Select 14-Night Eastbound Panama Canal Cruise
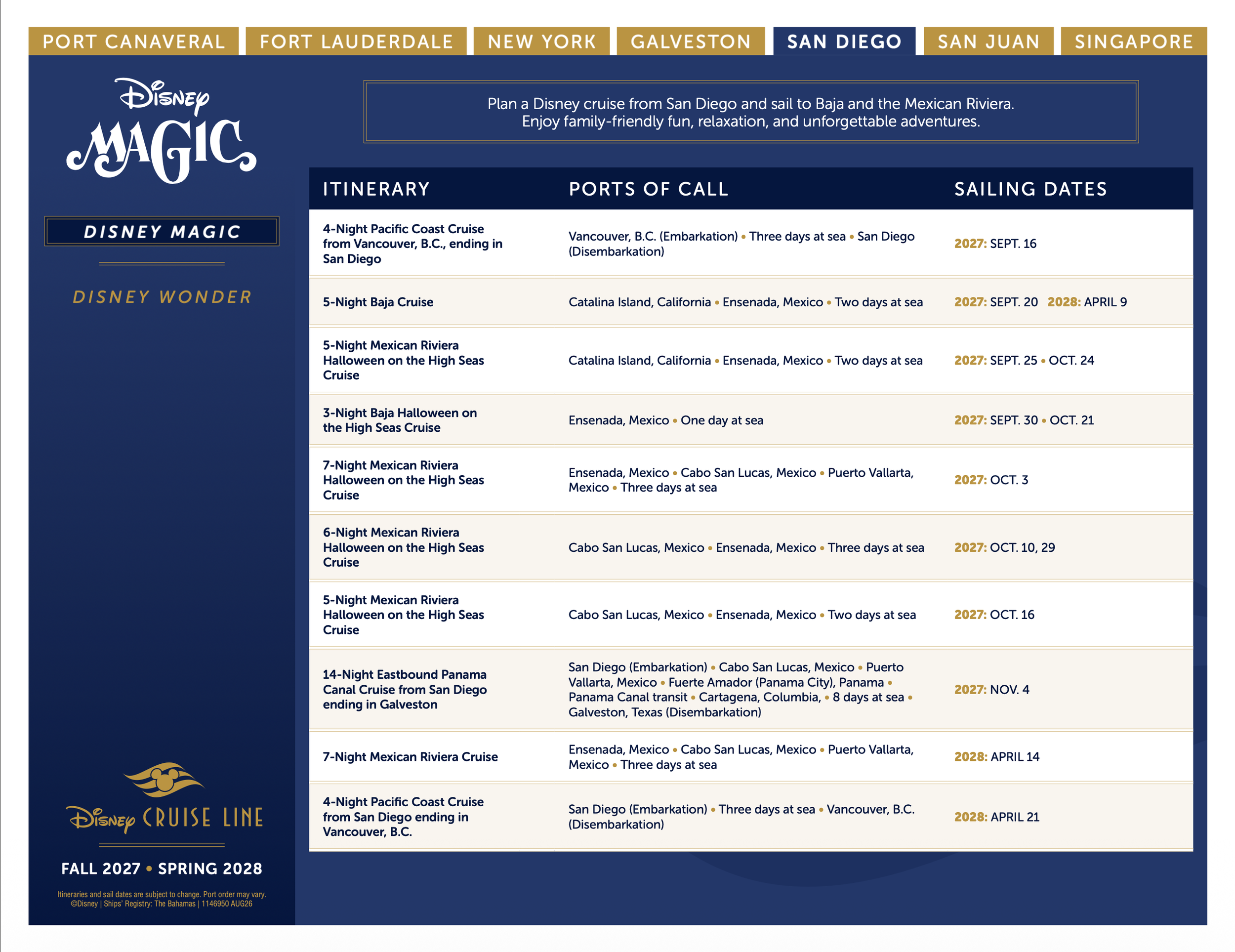1235x952 pixels. click(404, 690)
